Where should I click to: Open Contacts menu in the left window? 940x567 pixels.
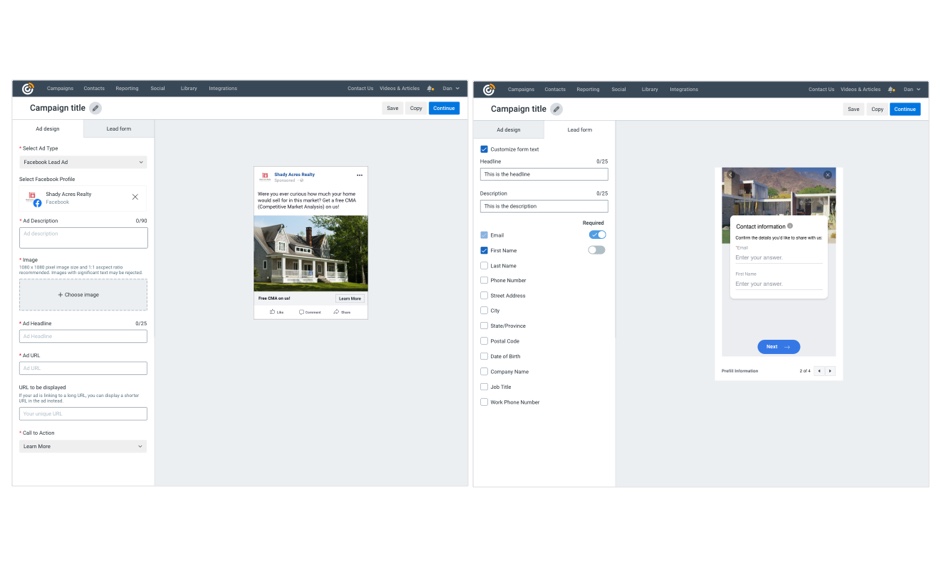tap(94, 88)
